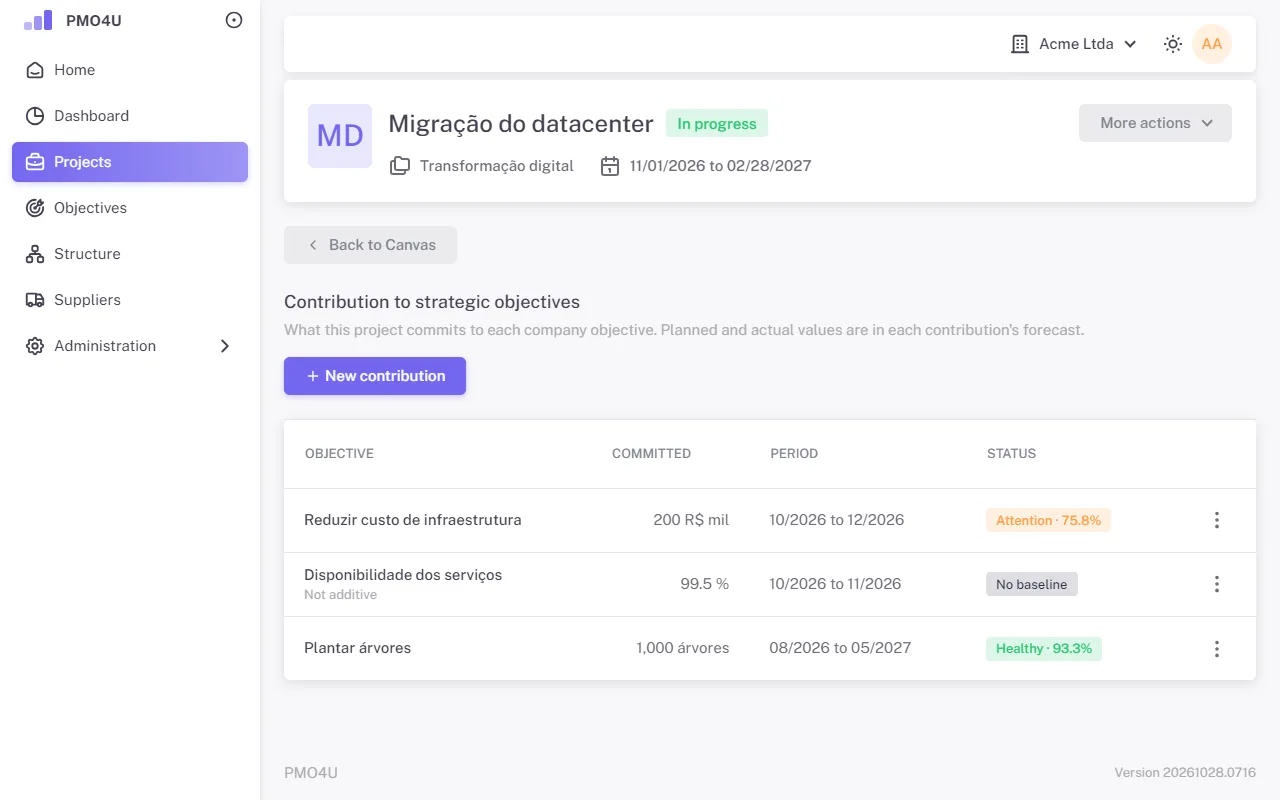Click the Healthy · 93.3% status badge
1280x800 pixels.
tap(1044, 648)
